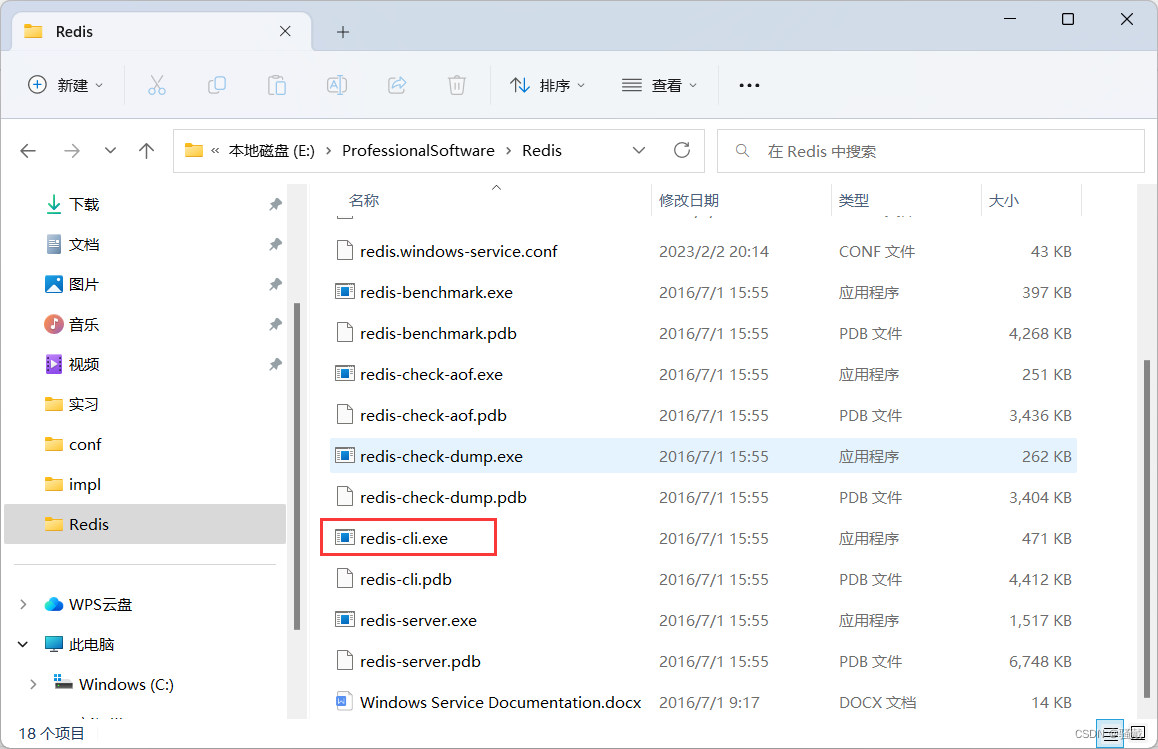The width and height of the screenshot is (1158, 749).
Task: Click the pin icon beside 文档
Action: click(275, 244)
